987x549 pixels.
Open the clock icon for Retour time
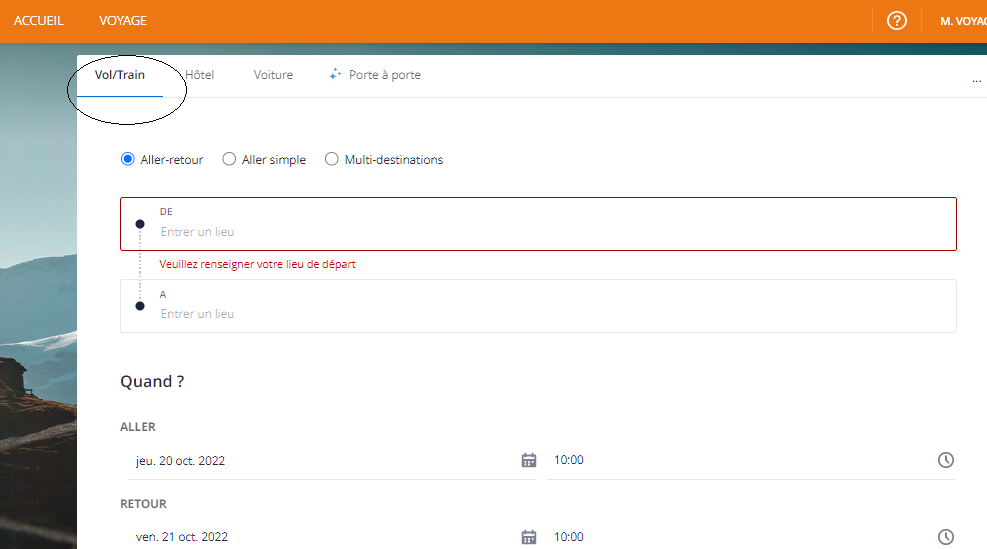click(945, 537)
